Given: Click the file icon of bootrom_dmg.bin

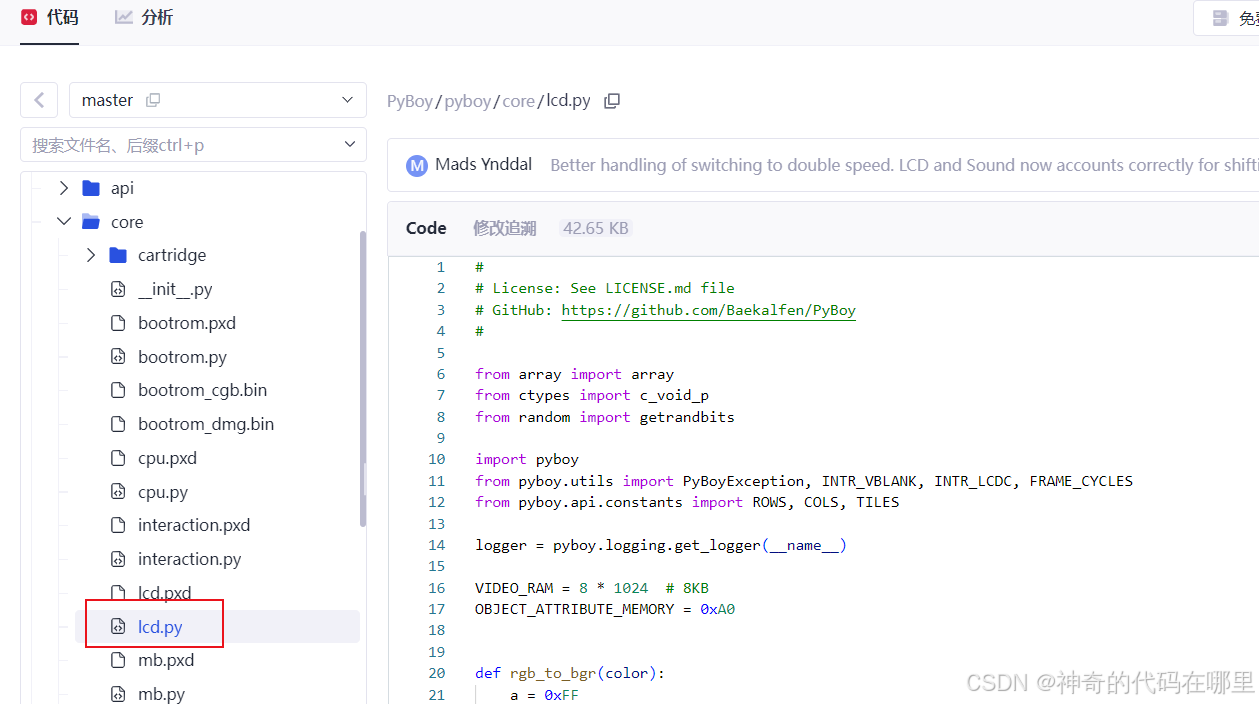Looking at the screenshot, I should [x=118, y=424].
